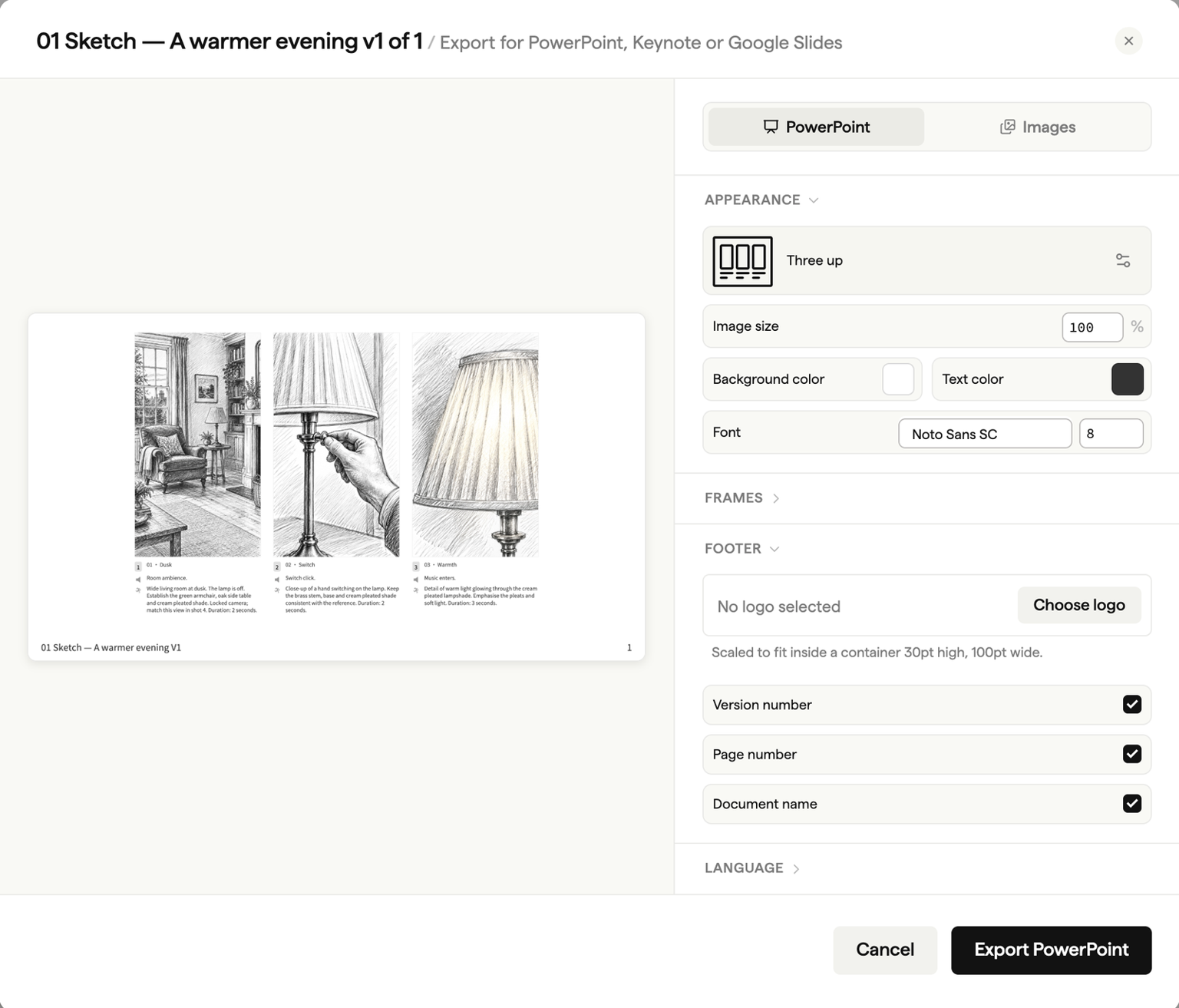Click the font size field showing 8

pos(1111,434)
